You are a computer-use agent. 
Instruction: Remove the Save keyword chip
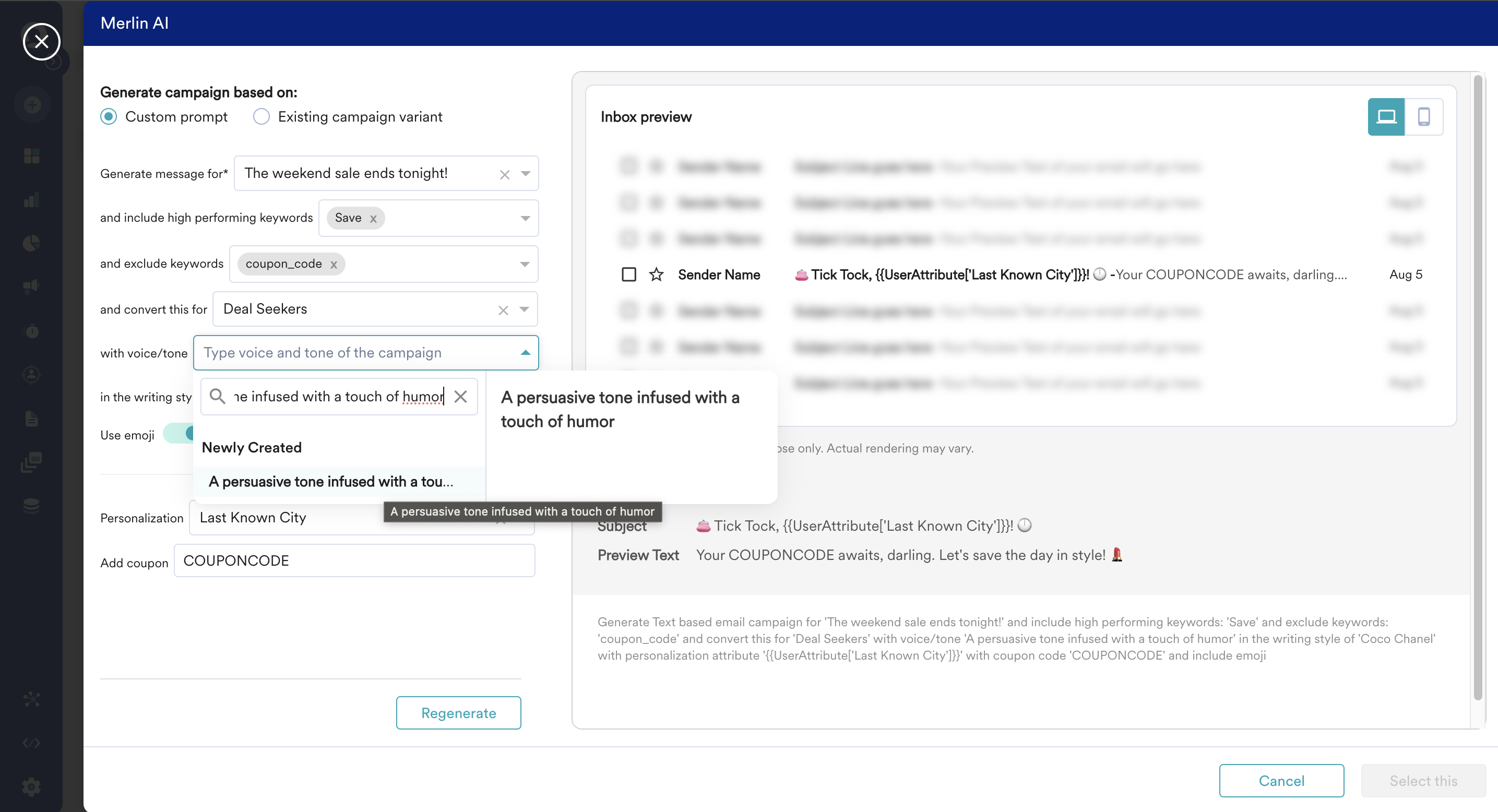373,219
